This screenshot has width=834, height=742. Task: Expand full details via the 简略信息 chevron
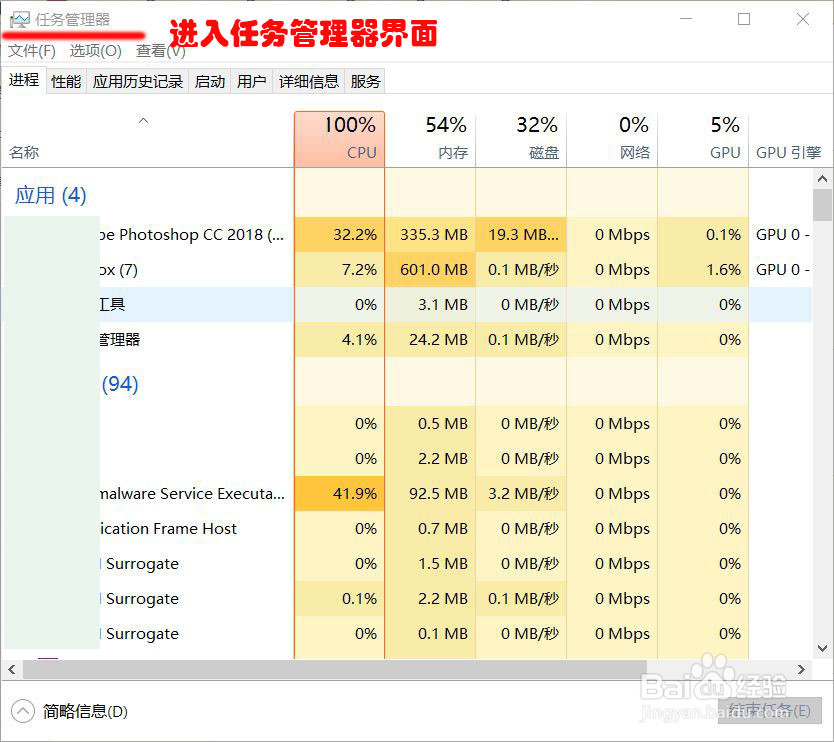pos(22,712)
